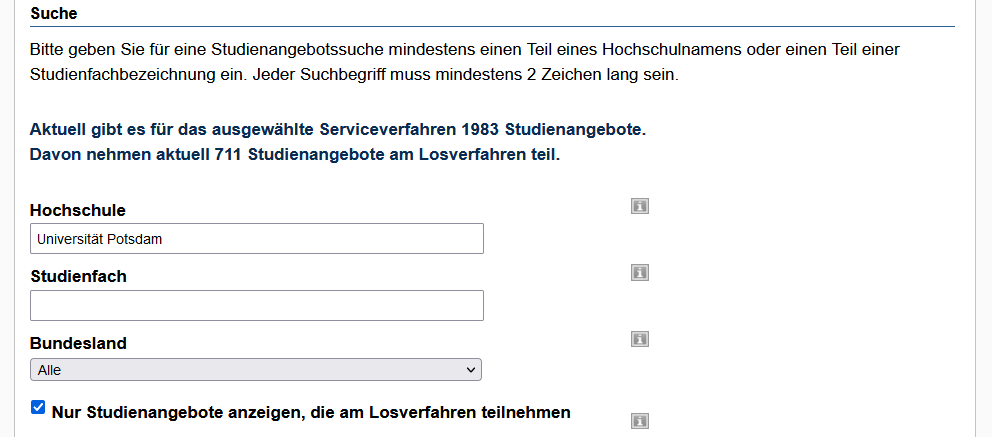Open the Bundesland dropdown
992x437 pixels.
[256, 370]
